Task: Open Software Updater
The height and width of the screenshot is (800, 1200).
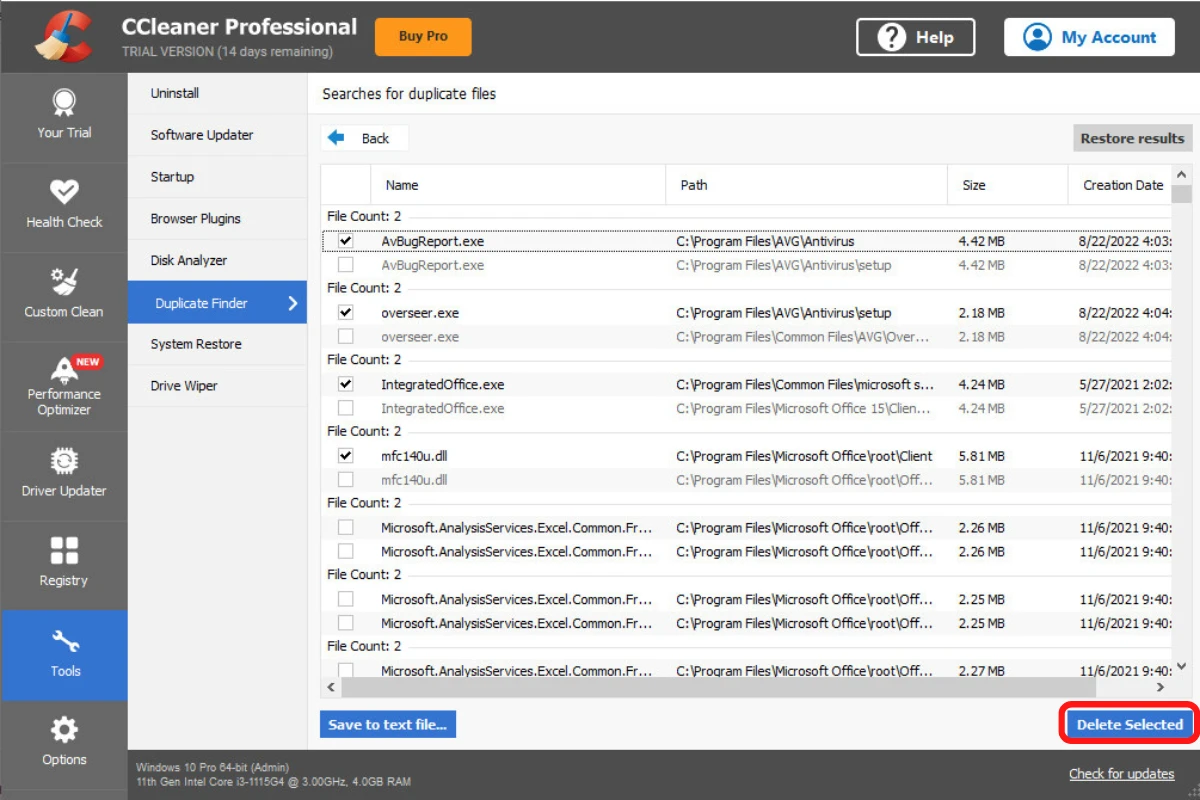Action: [217, 135]
